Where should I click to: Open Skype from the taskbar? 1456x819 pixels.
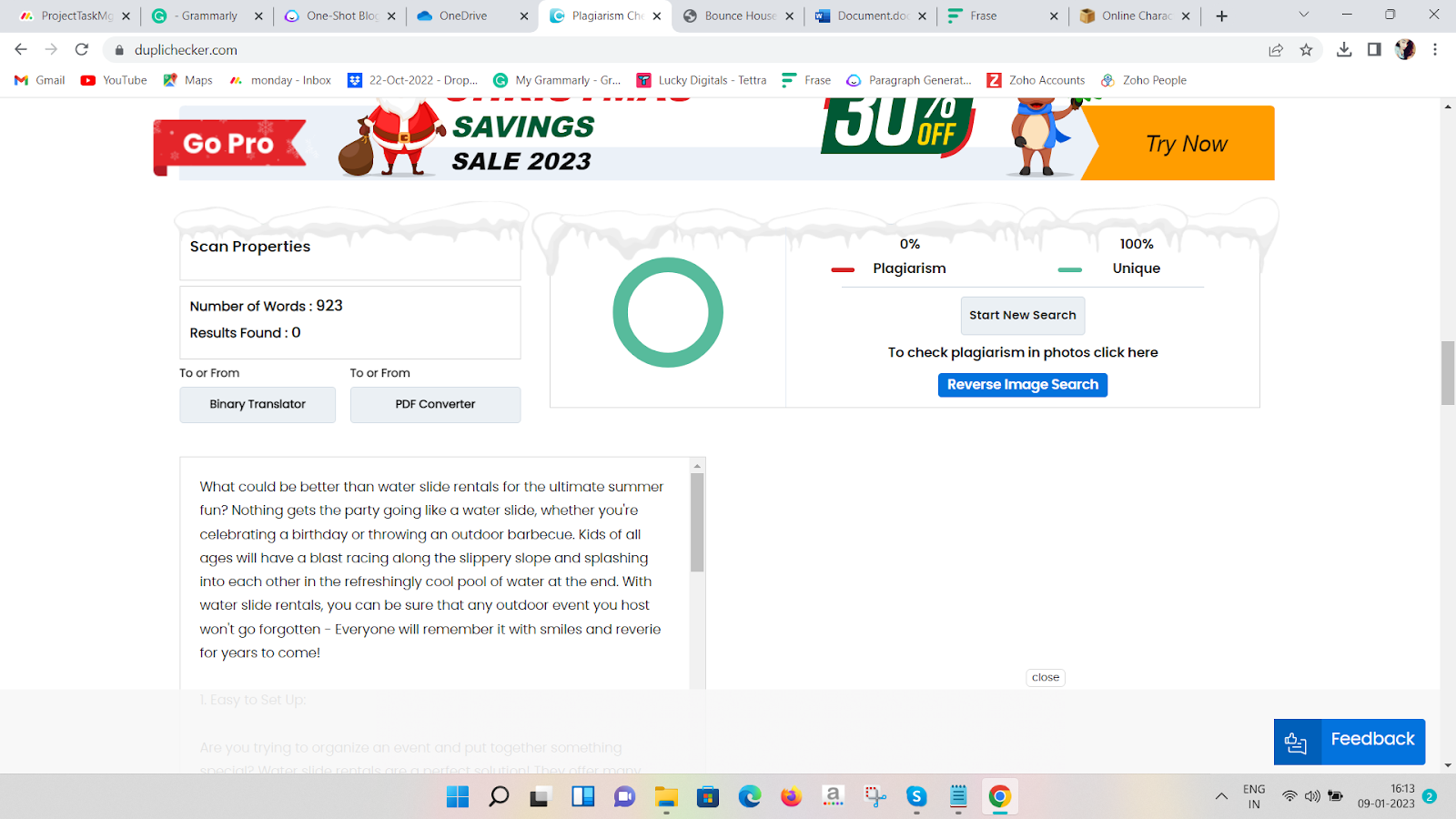[916, 797]
